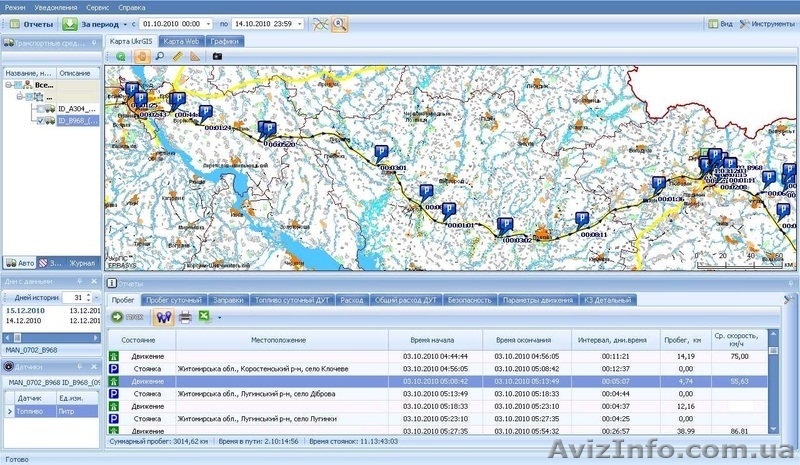Increase Дней истории value with up arrow

point(88,295)
